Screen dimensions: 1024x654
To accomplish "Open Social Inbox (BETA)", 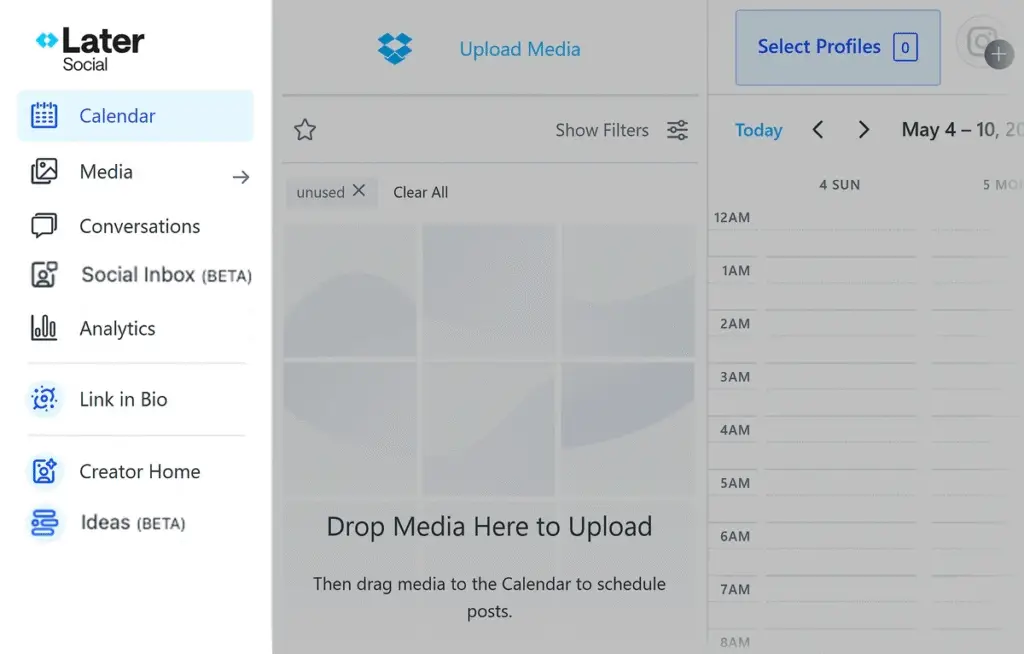I will tap(166, 275).
